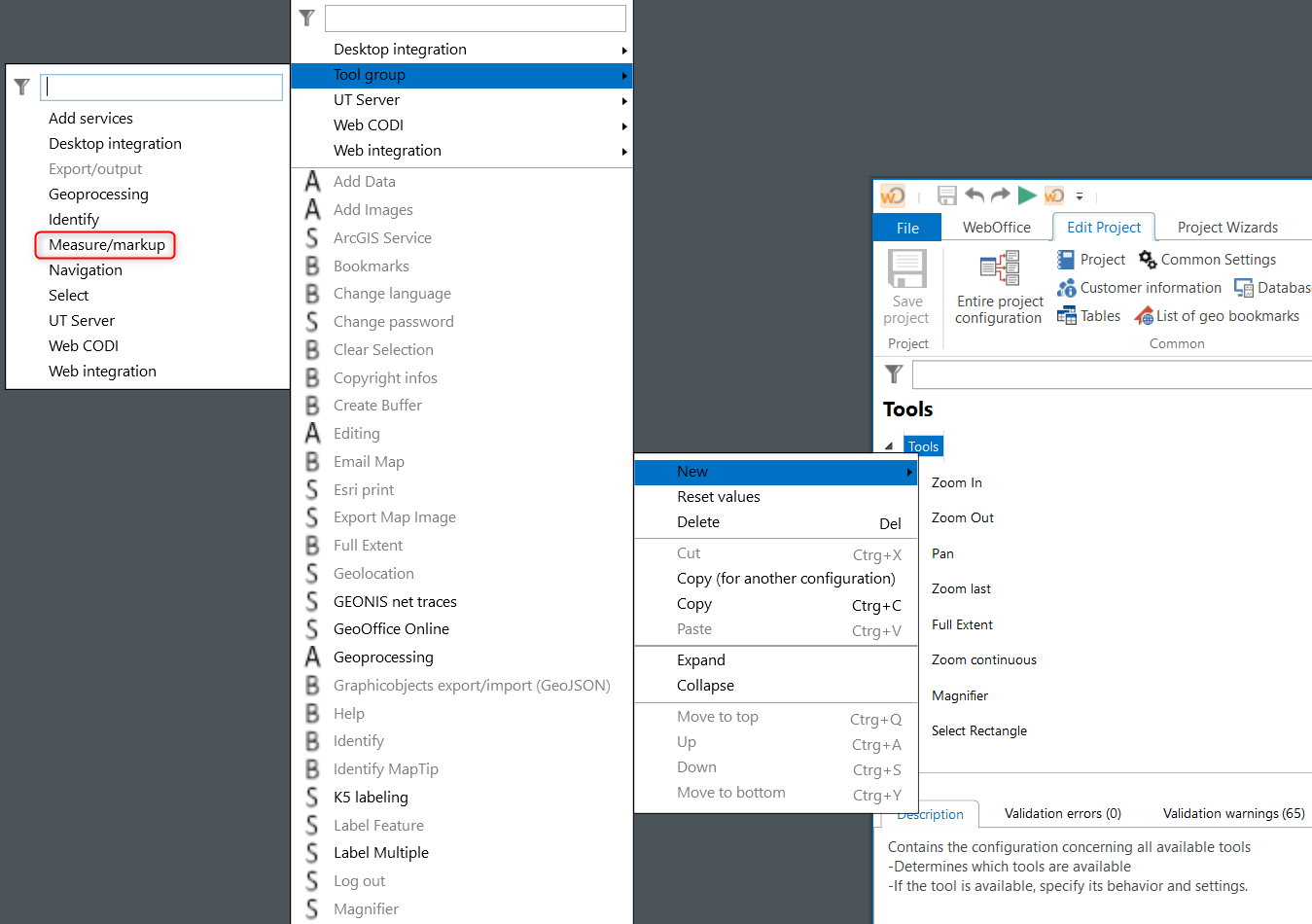The height and width of the screenshot is (924, 1312).
Task: Click the save disk icon in quick access toolbar
Action: click(946, 195)
